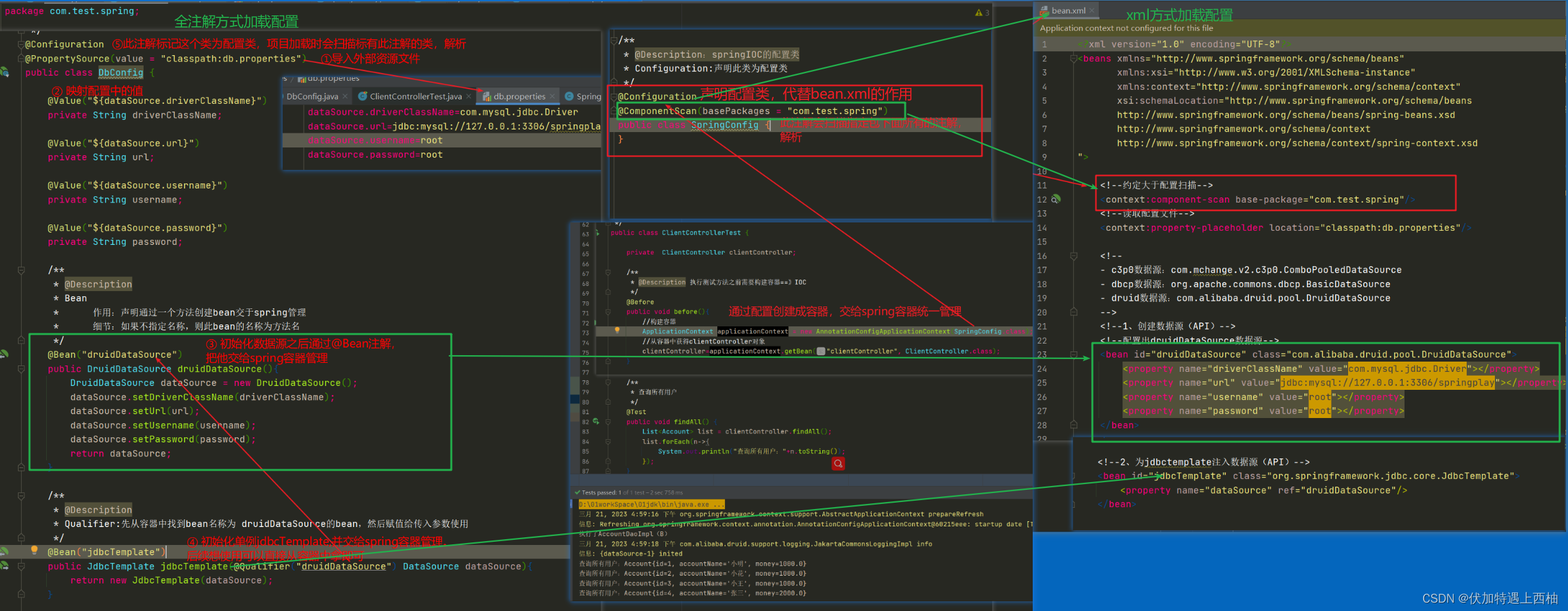Click the green tests passed checkmark icon
The height and width of the screenshot is (611, 1568).
tap(577, 492)
